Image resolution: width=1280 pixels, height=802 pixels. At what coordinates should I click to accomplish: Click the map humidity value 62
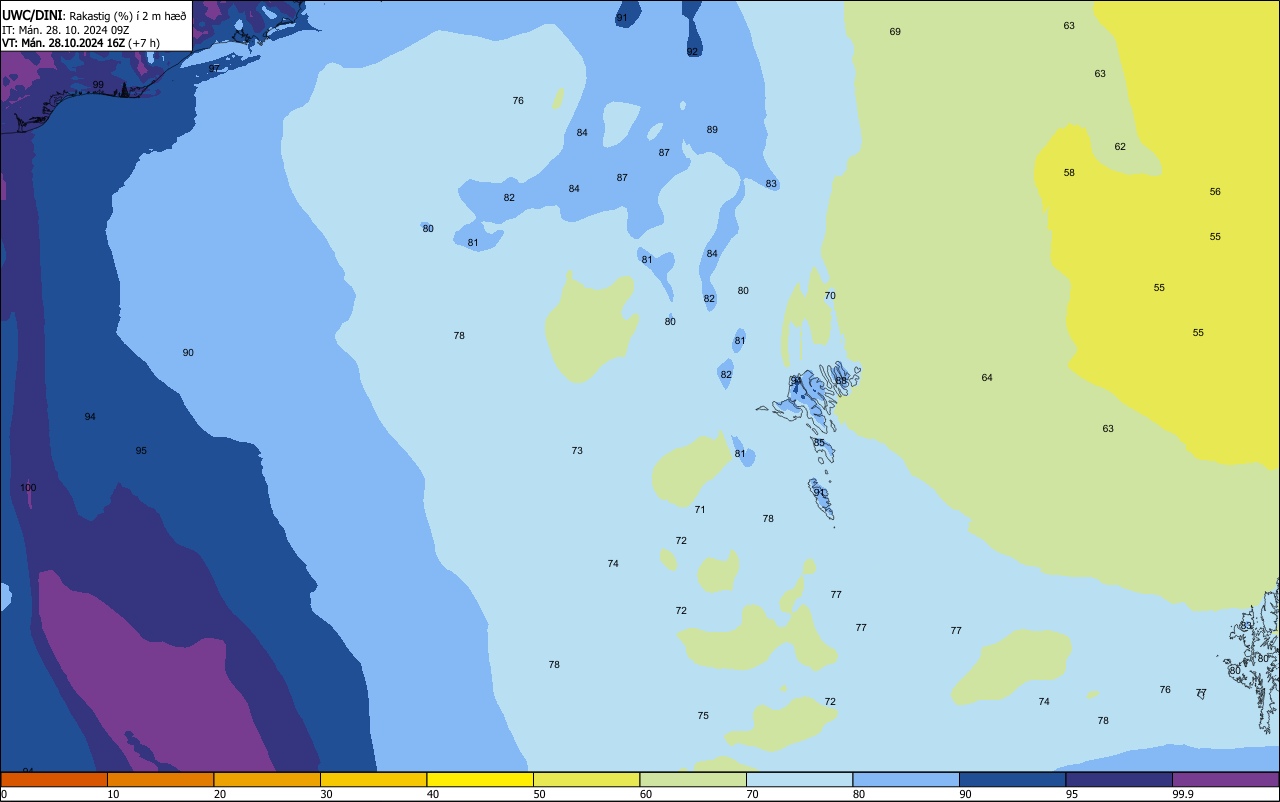pyautogui.click(x=1120, y=147)
